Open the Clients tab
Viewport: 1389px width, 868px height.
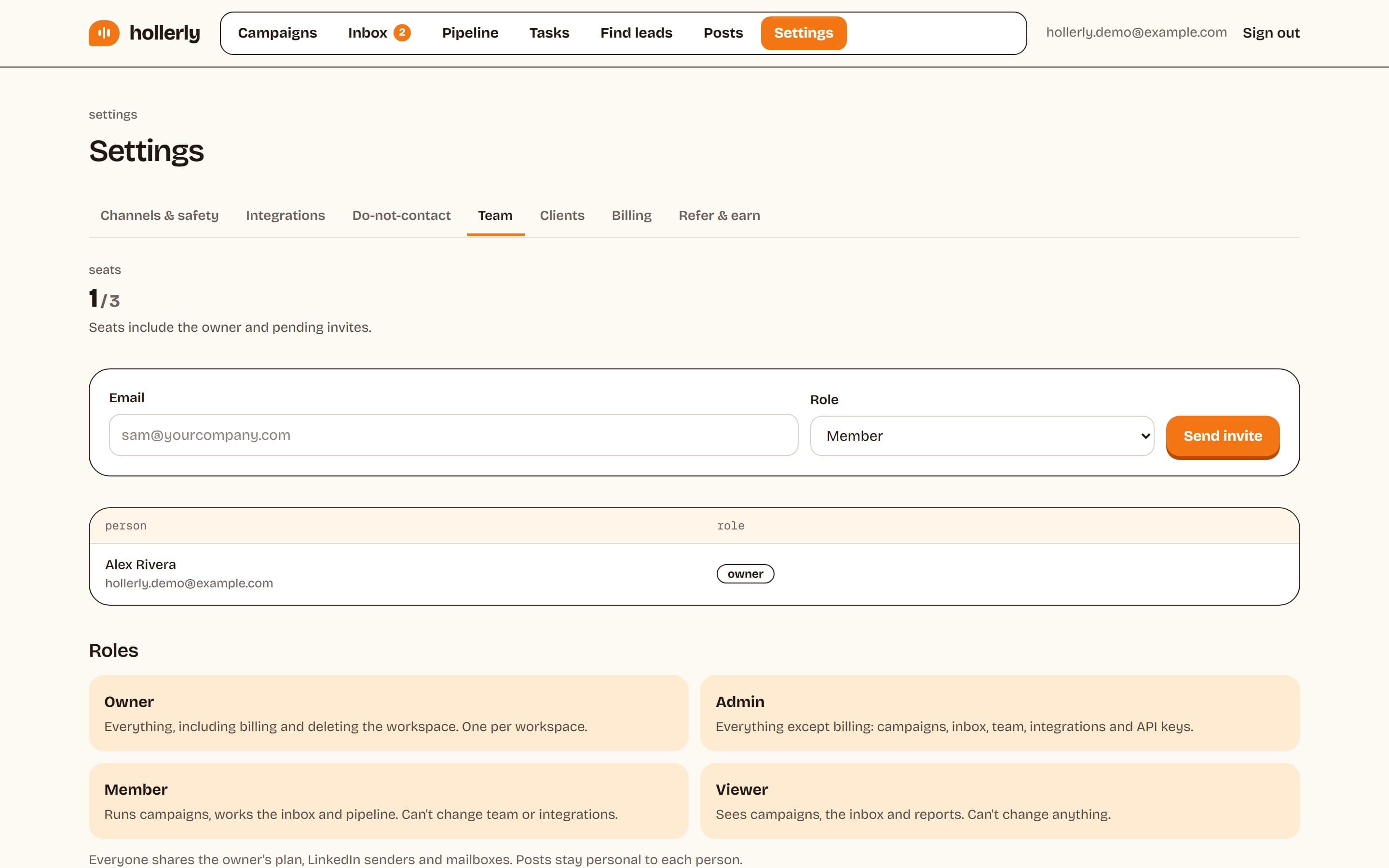(x=562, y=215)
